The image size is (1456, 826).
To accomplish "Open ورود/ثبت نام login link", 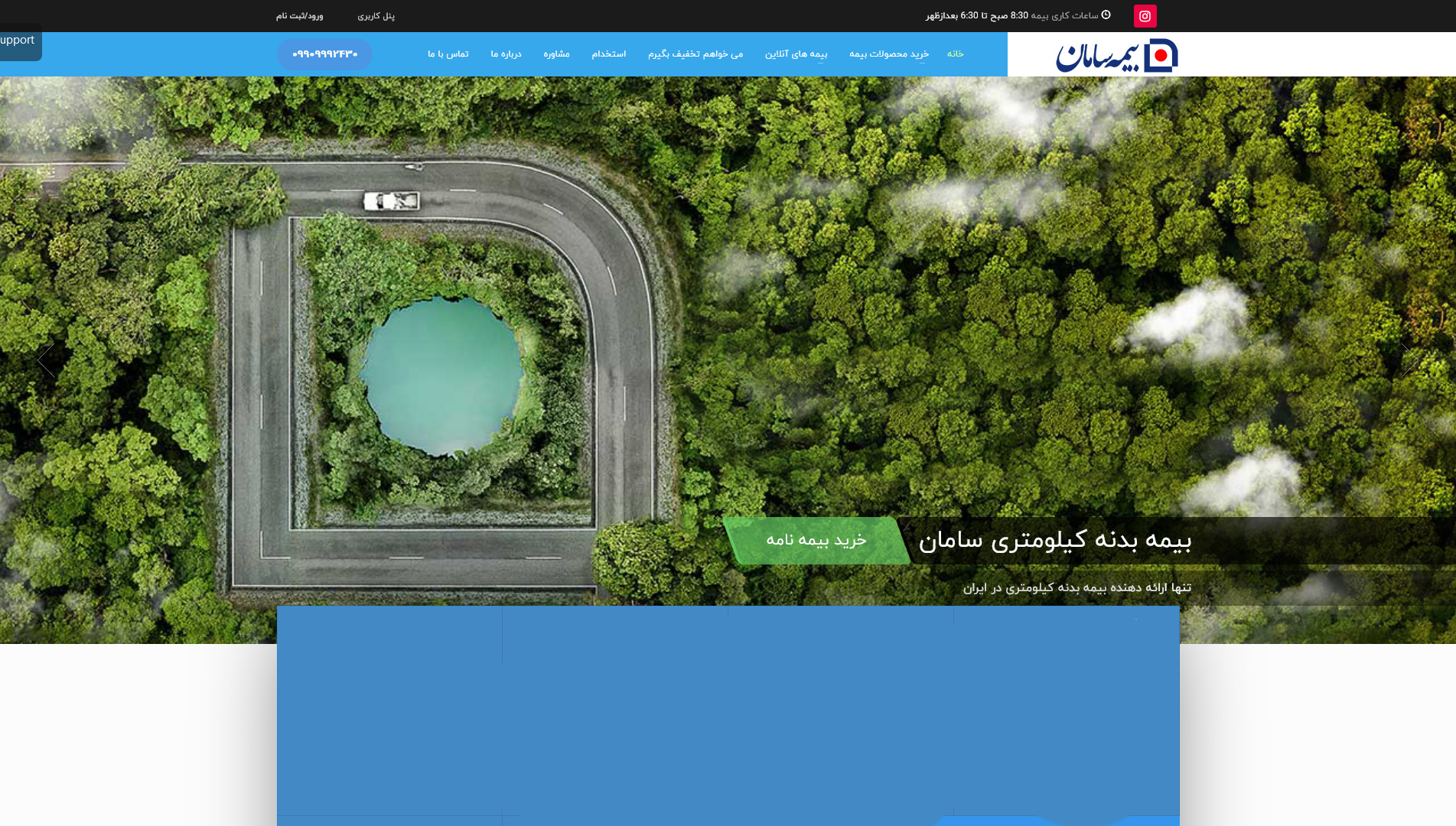I will (298, 15).
